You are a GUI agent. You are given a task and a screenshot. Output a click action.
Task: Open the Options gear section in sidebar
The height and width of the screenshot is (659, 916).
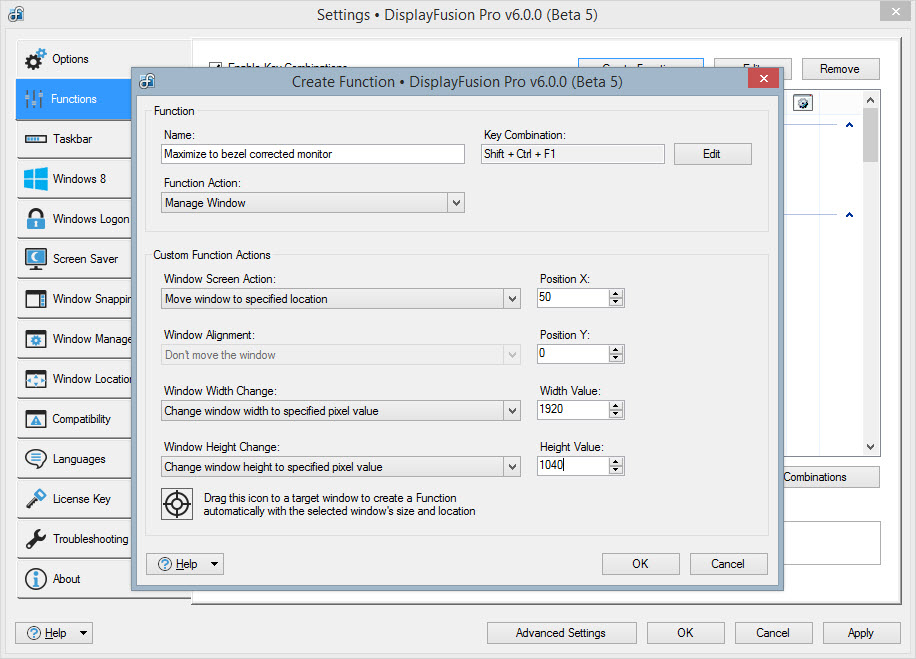click(x=36, y=59)
